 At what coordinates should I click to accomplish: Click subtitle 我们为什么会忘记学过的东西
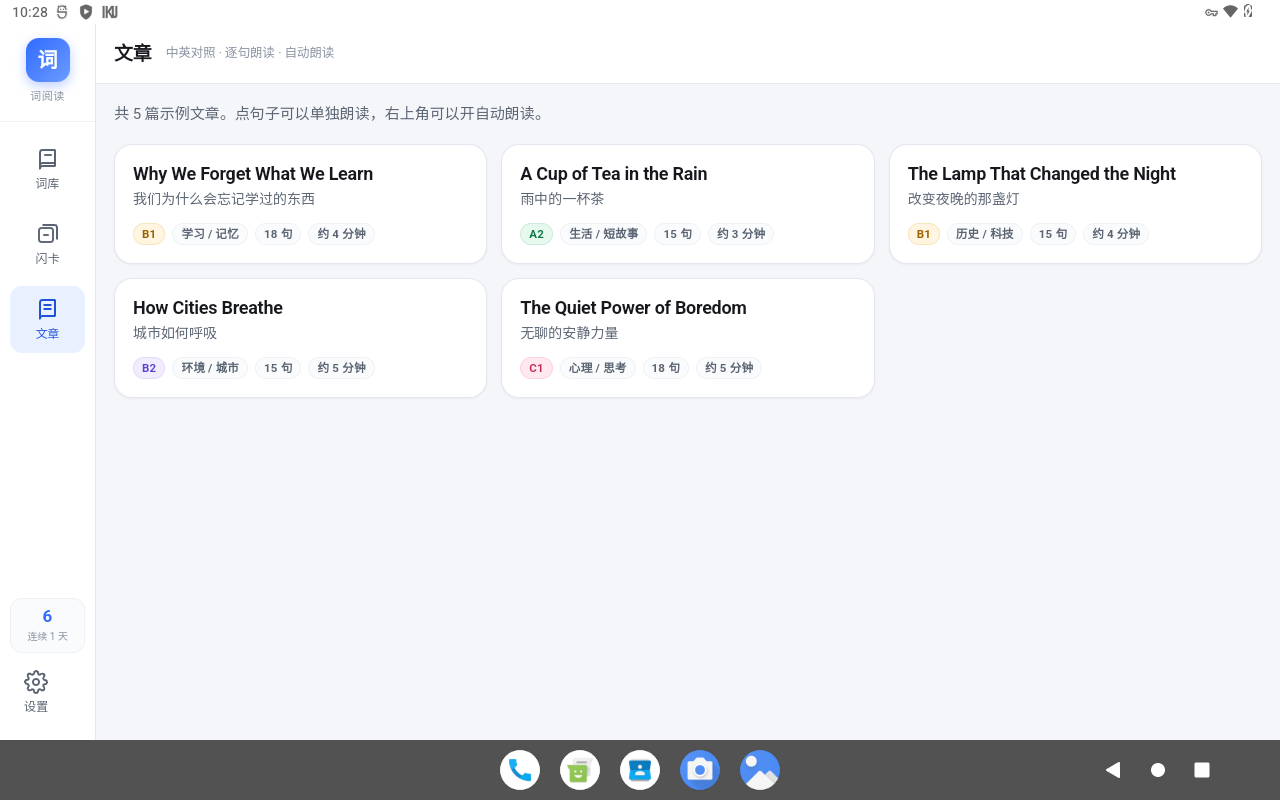point(224,199)
